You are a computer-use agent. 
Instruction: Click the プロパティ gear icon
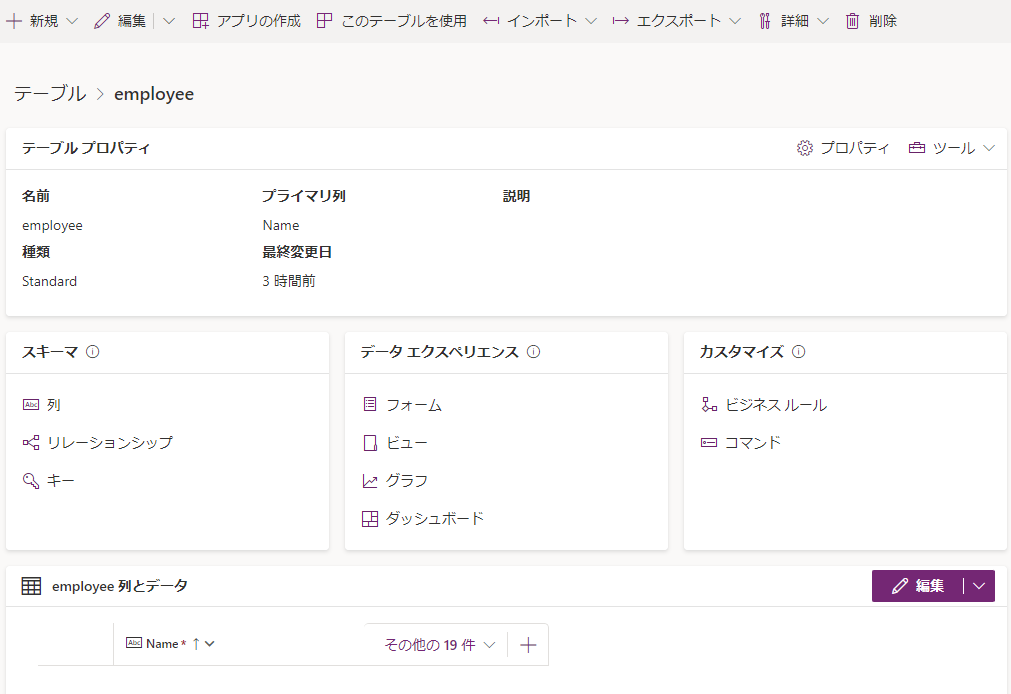coord(805,148)
